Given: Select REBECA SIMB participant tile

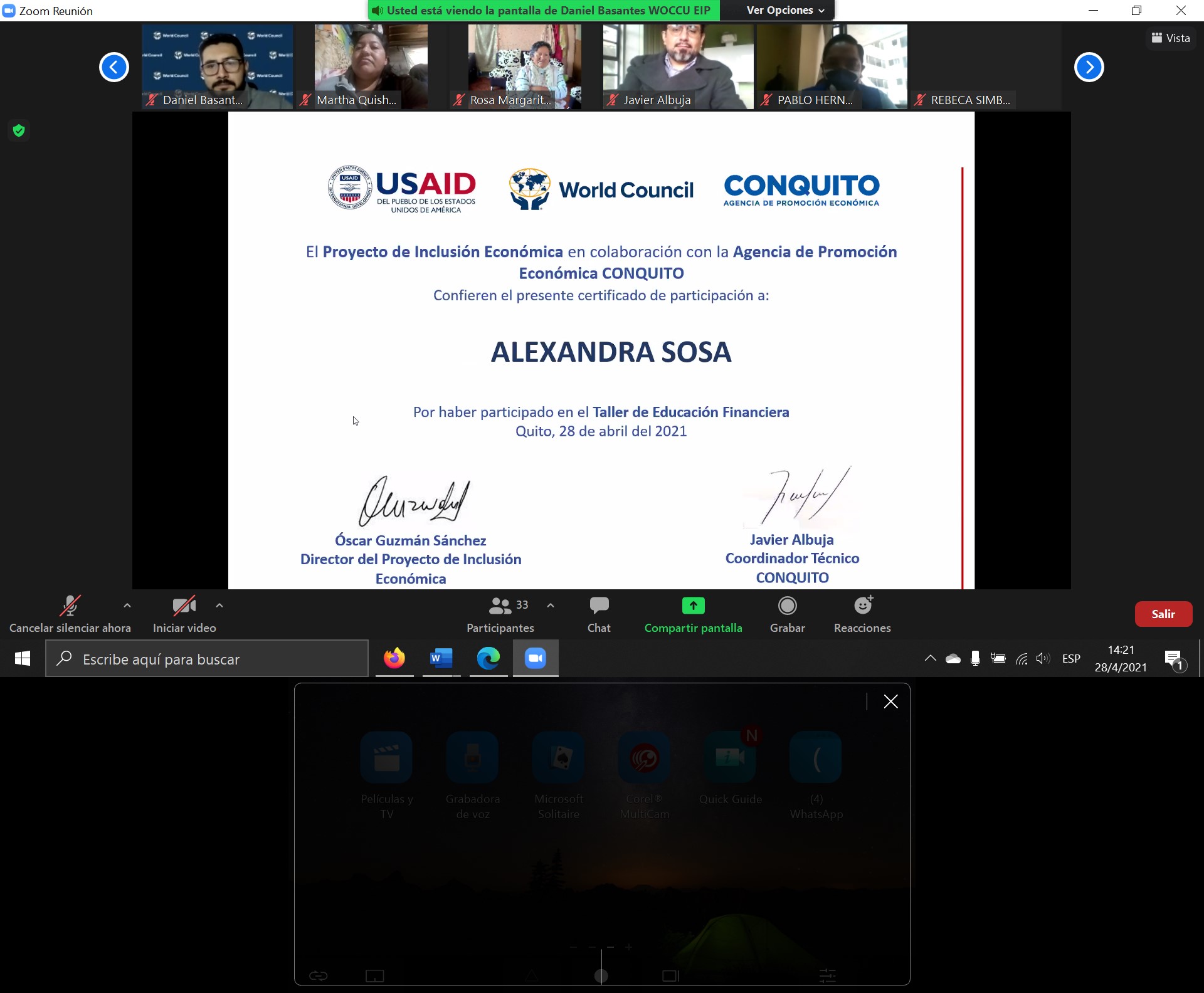Looking at the screenshot, I should (986, 66).
